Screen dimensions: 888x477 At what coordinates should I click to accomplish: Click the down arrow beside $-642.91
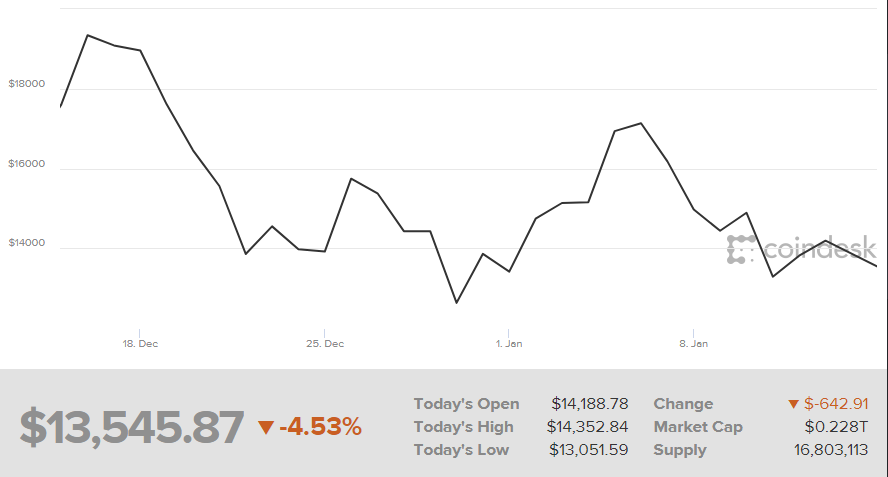point(793,404)
